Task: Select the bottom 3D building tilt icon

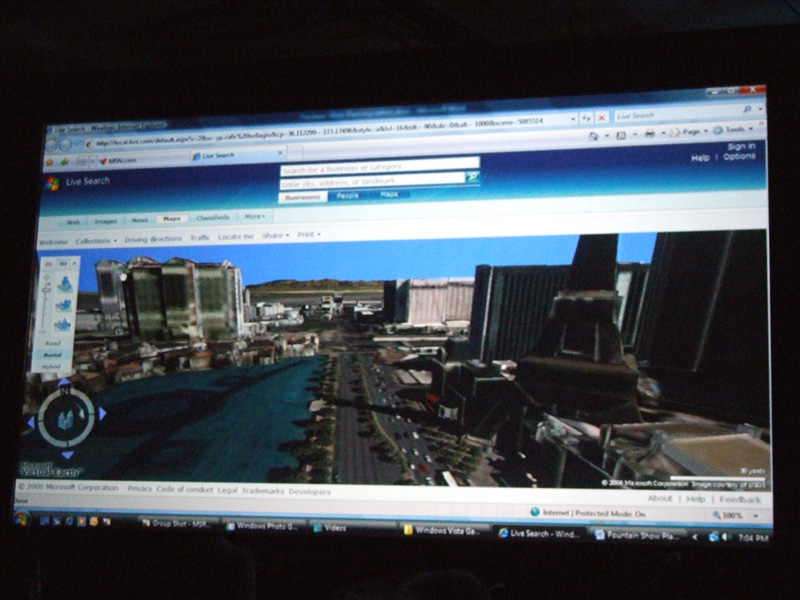Action: [63, 324]
